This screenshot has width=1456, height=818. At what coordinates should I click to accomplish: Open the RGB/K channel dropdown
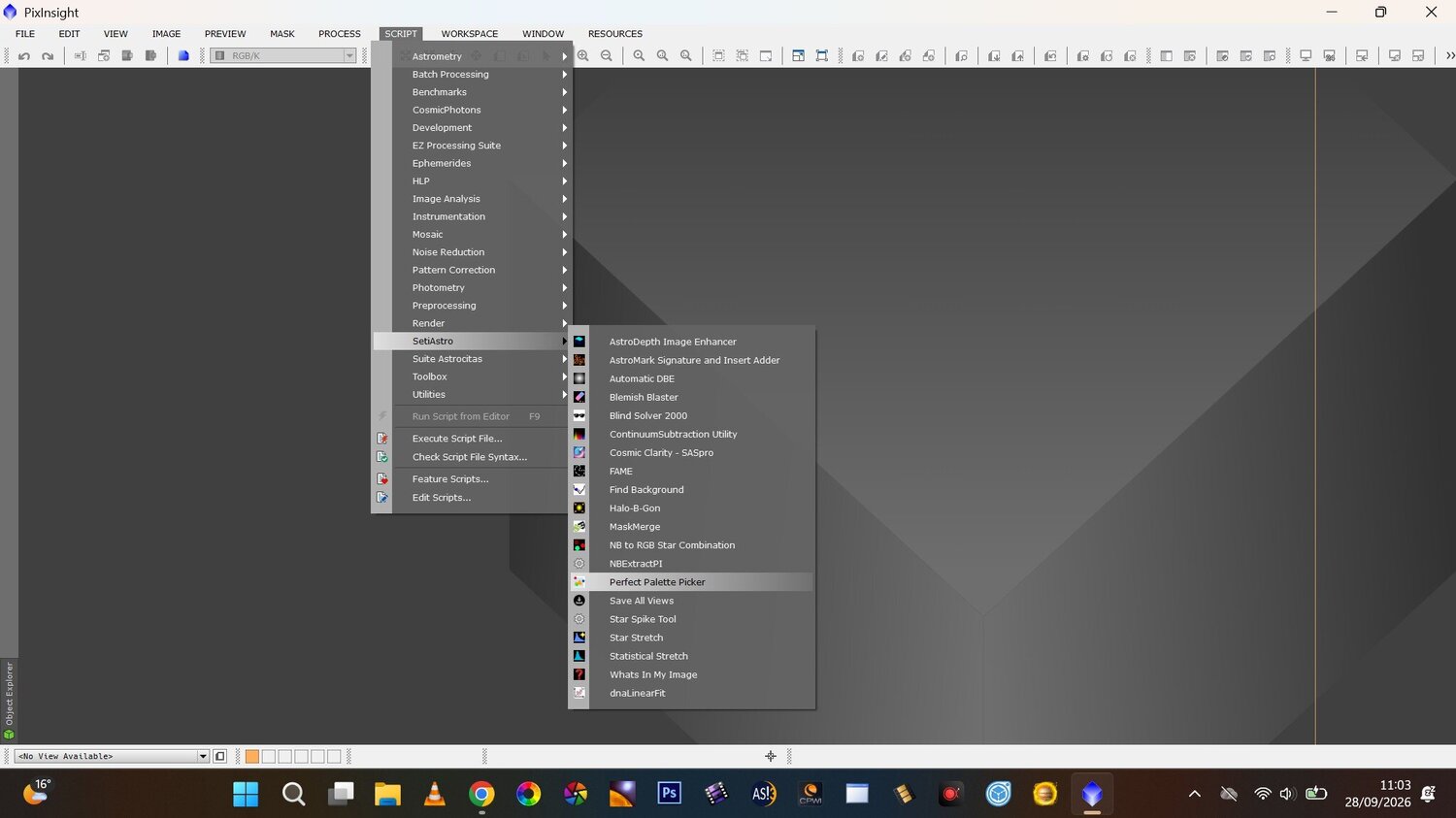(x=283, y=56)
